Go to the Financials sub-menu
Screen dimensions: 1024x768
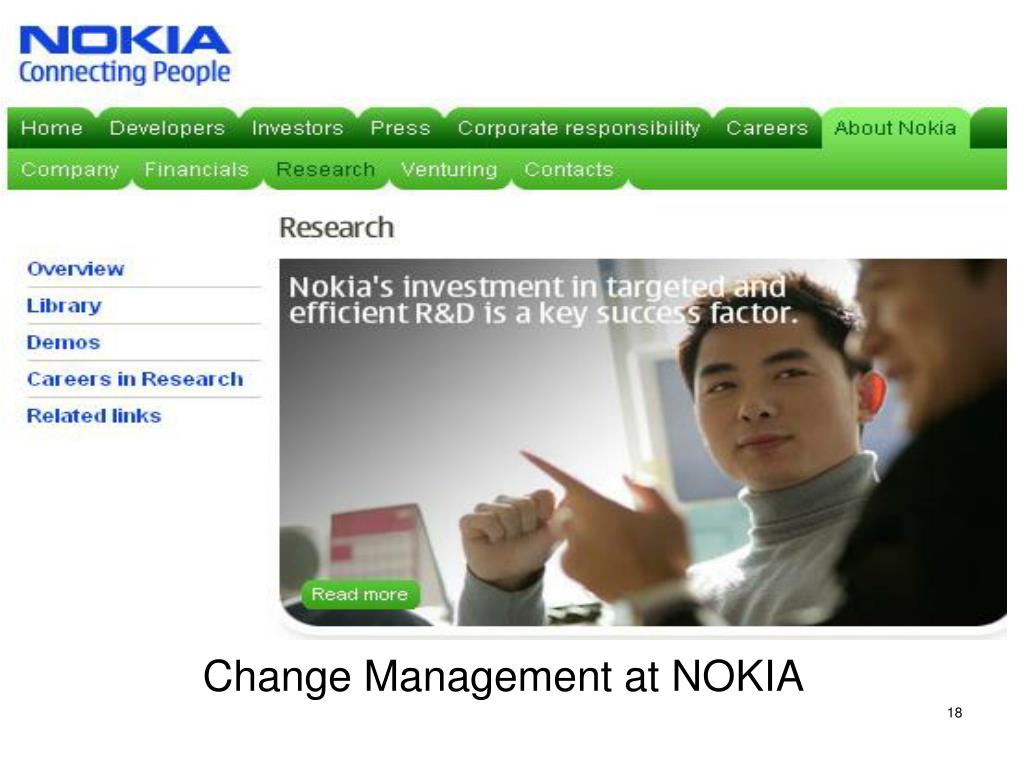tap(197, 170)
